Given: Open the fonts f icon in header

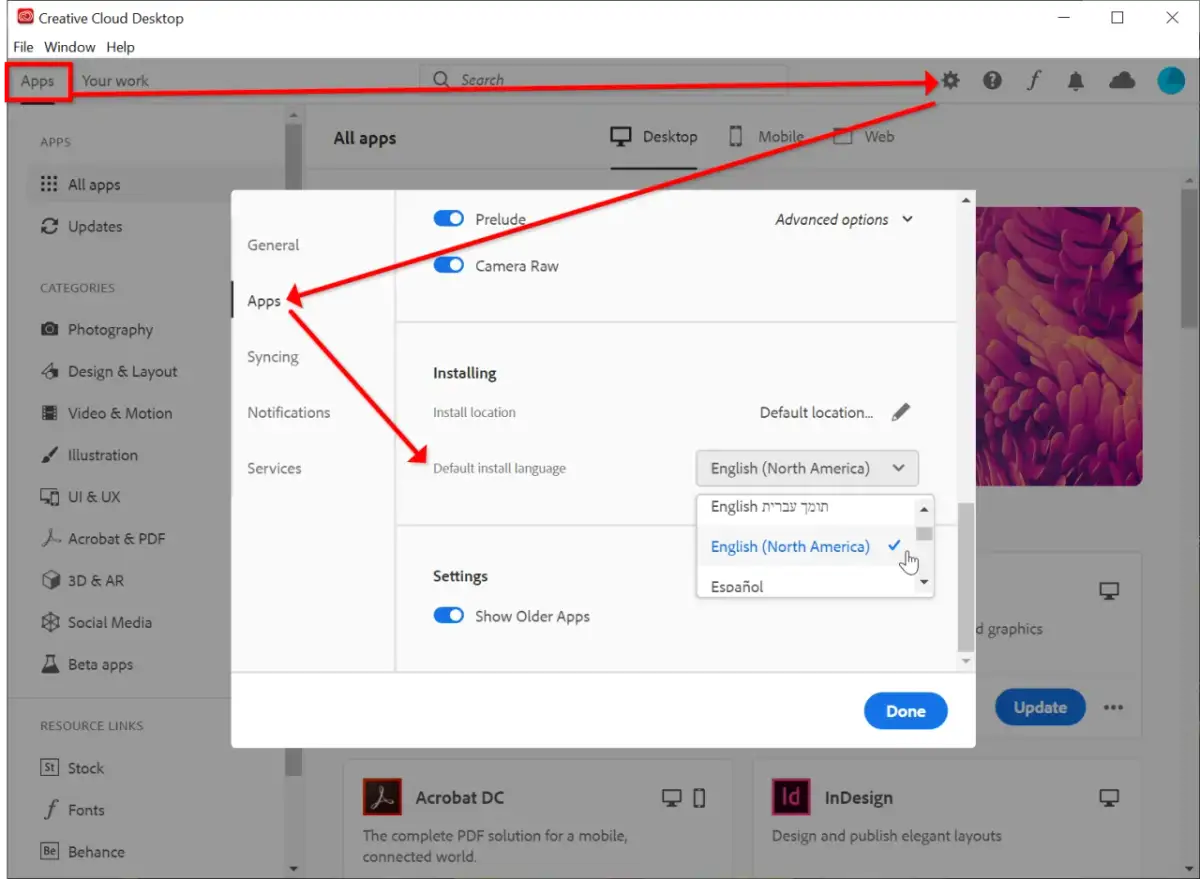Looking at the screenshot, I should pyautogui.click(x=1034, y=81).
